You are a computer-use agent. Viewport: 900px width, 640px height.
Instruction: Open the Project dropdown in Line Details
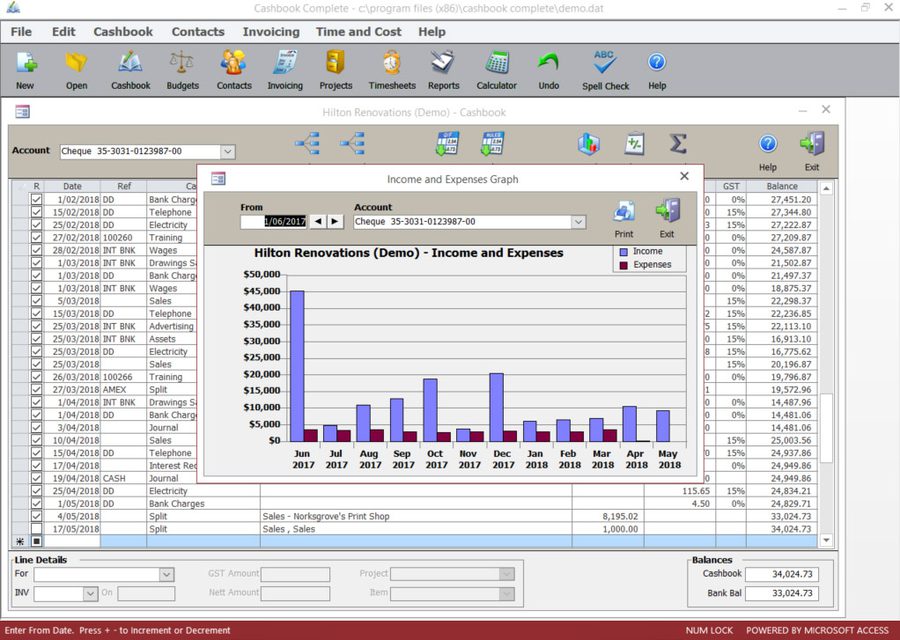507,574
